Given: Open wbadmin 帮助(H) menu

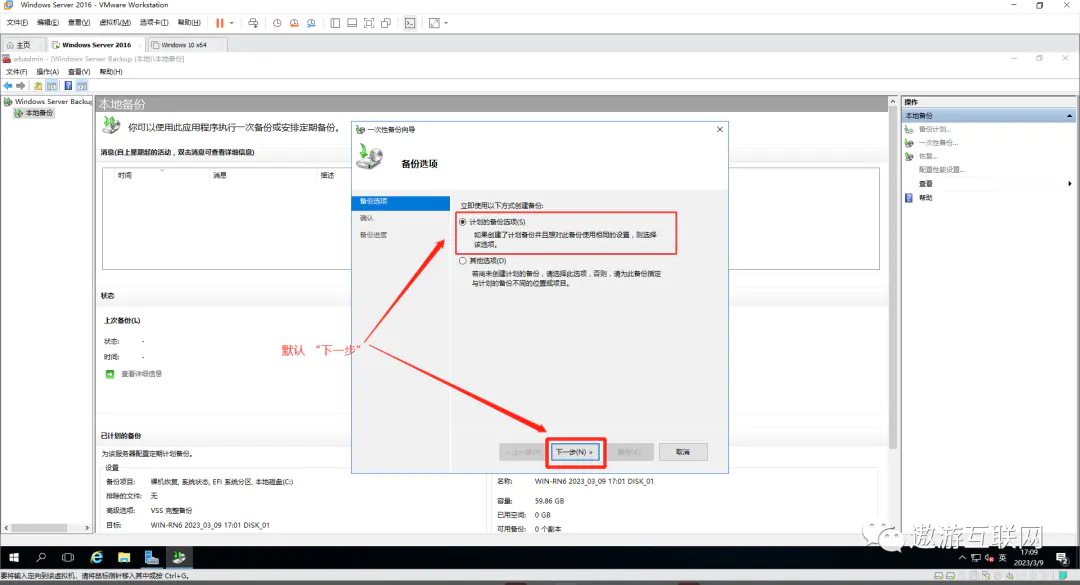Looking at the screenshot, I should tap(111, 72).
